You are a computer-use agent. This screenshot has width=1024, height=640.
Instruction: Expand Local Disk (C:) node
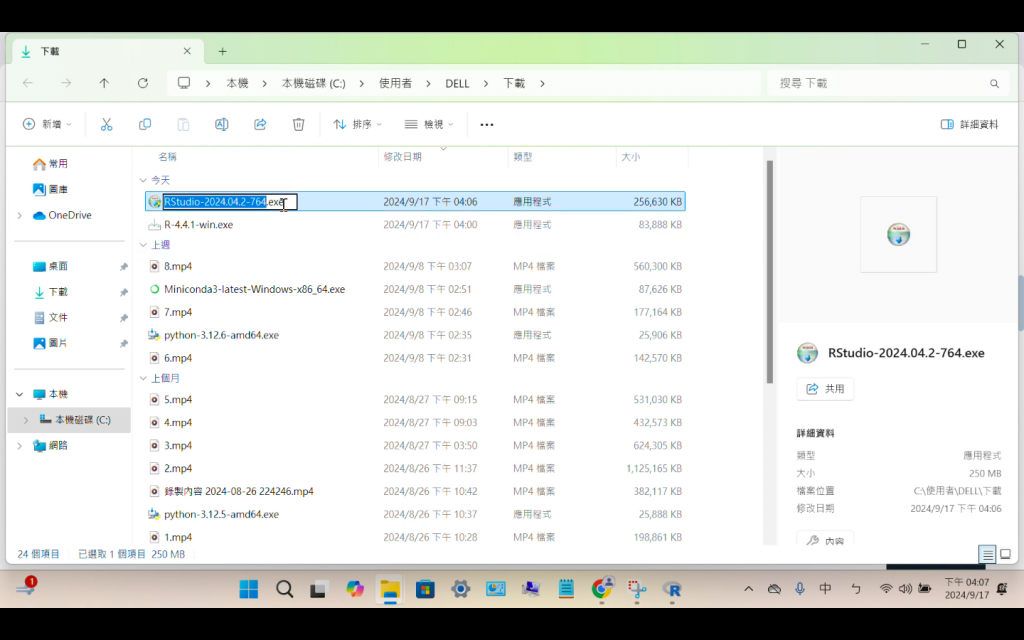tap(25, 420)
